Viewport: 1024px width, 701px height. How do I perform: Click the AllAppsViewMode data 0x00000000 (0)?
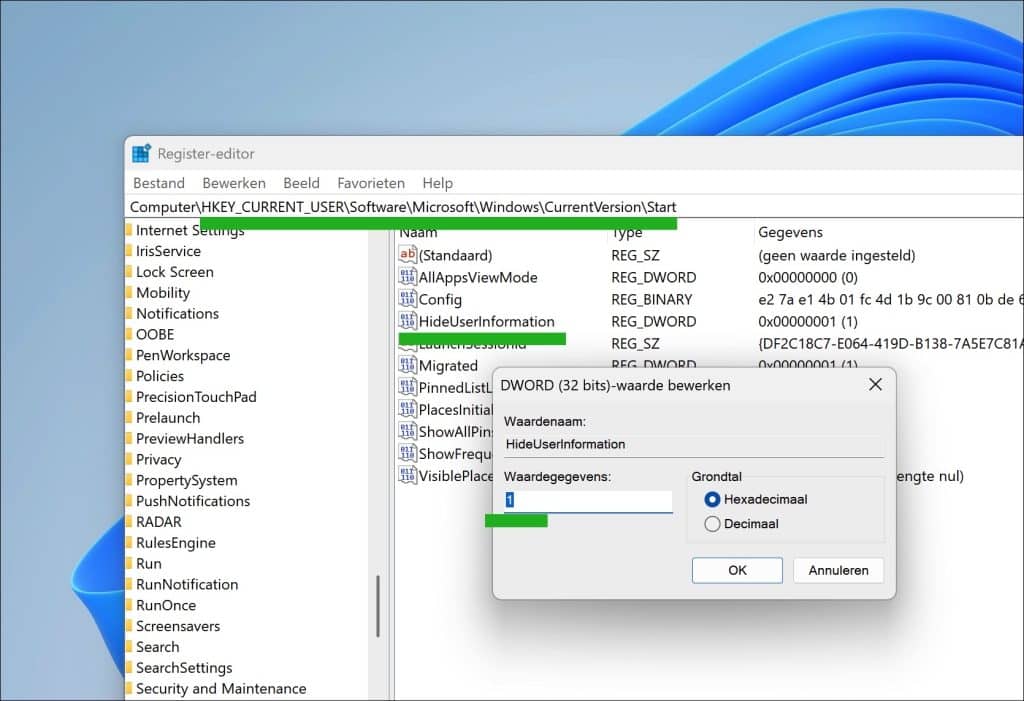coord(808,277)
